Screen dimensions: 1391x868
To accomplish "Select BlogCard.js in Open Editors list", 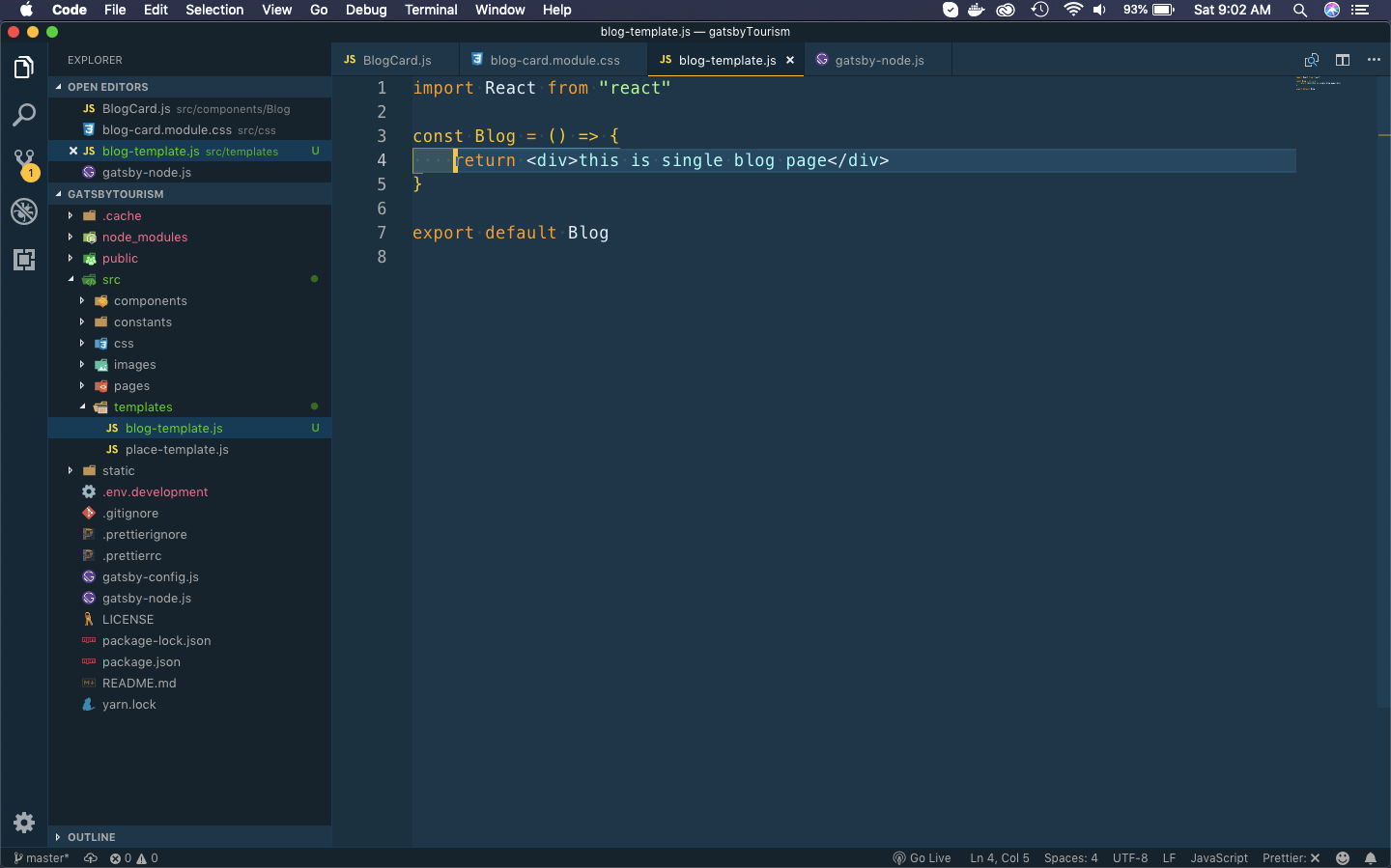I will (x=189, y=108).
